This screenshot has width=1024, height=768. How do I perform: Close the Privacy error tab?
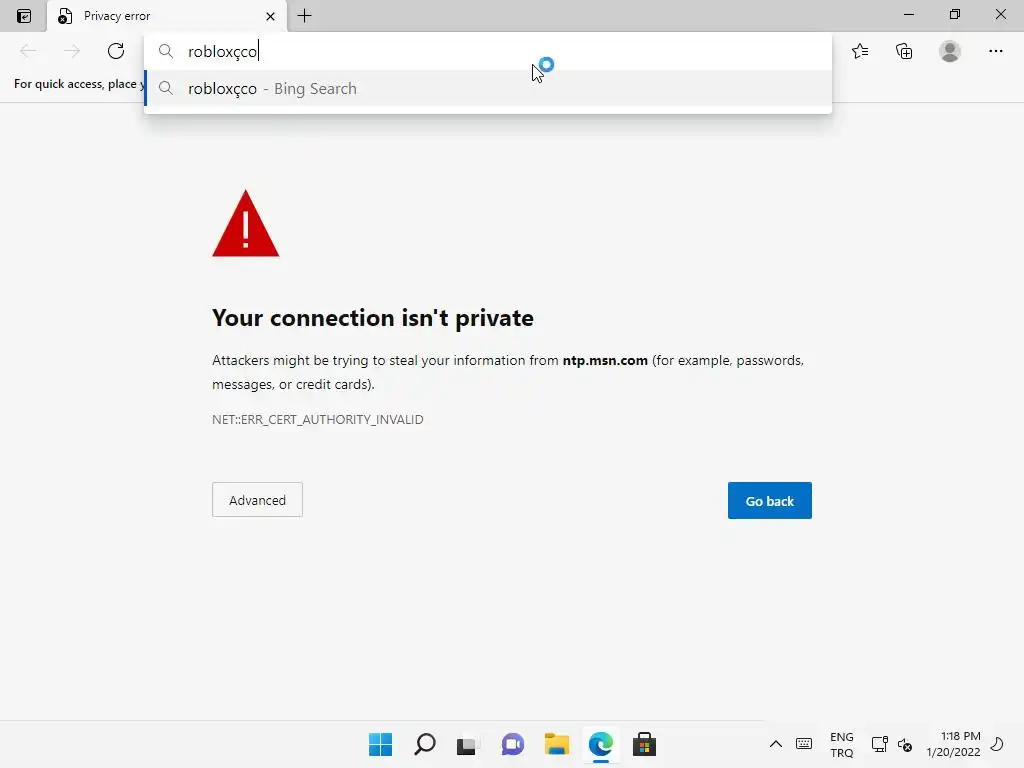click(x=270, y=16)
